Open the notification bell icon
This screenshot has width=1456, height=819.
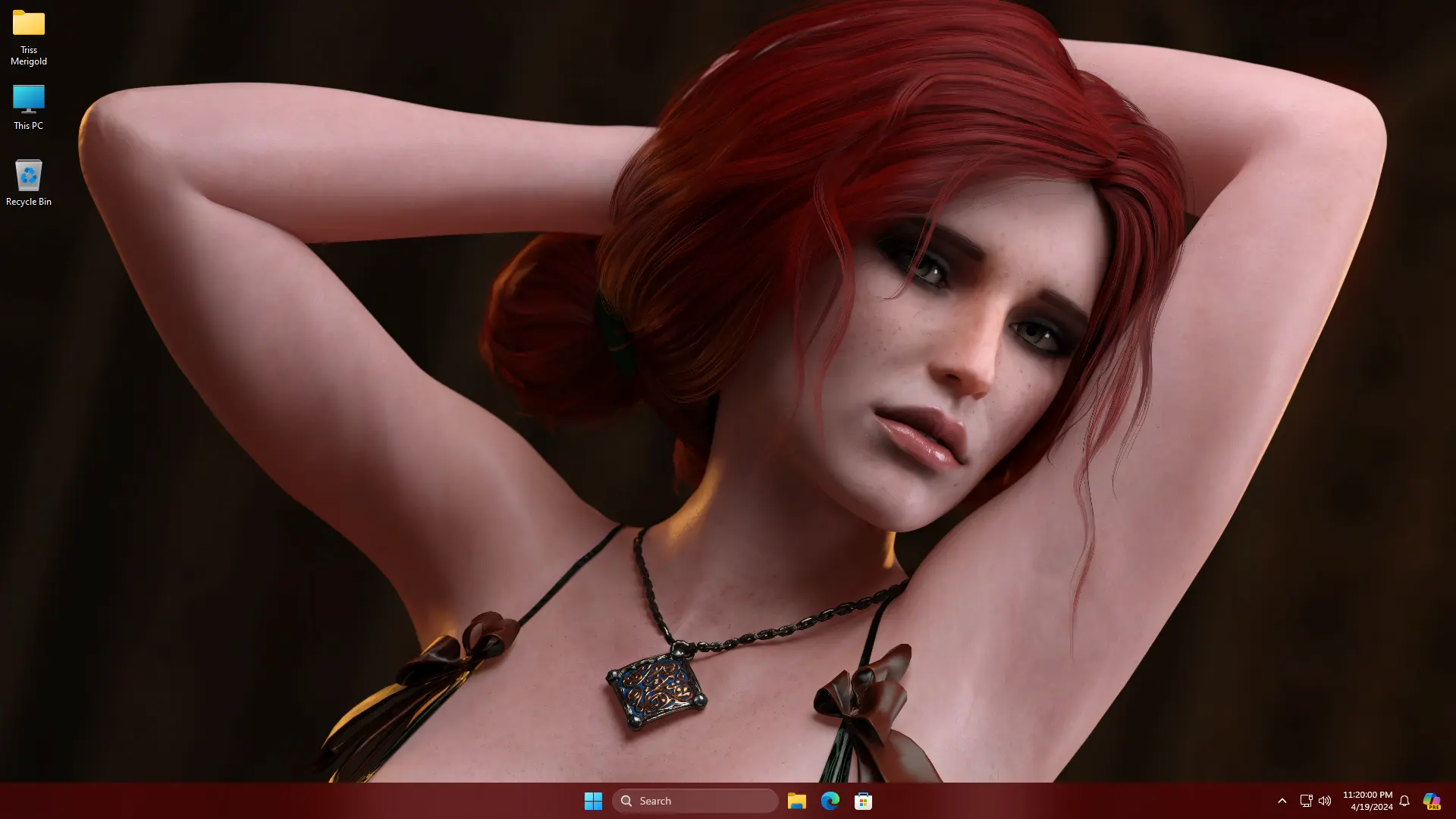click(1404, 801)
